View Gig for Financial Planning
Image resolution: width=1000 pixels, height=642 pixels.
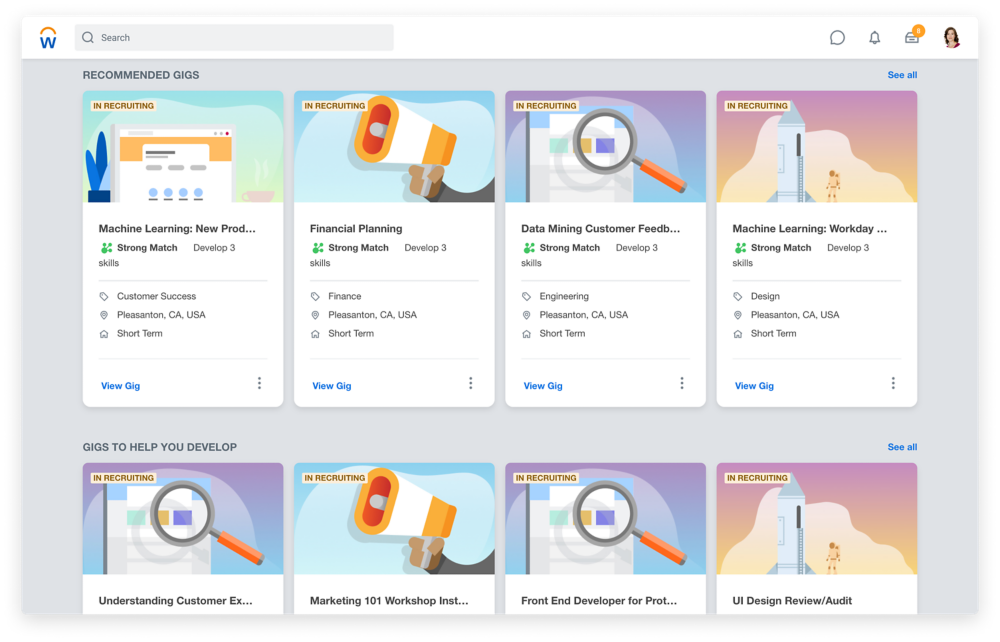(331, 385)
